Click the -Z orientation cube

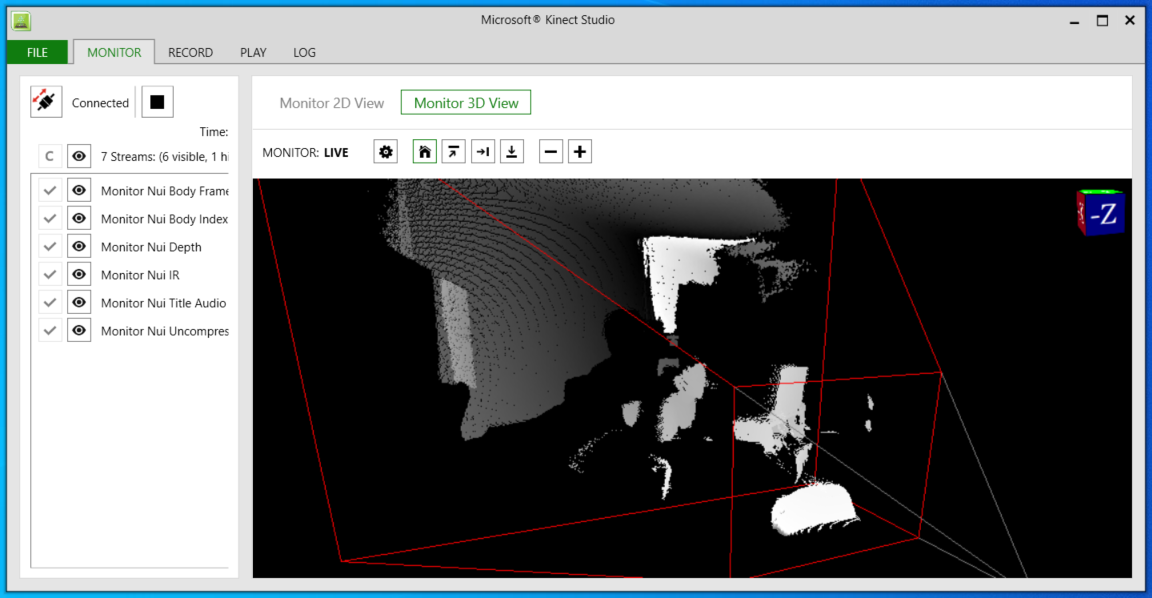click(x=1101, y=212)
